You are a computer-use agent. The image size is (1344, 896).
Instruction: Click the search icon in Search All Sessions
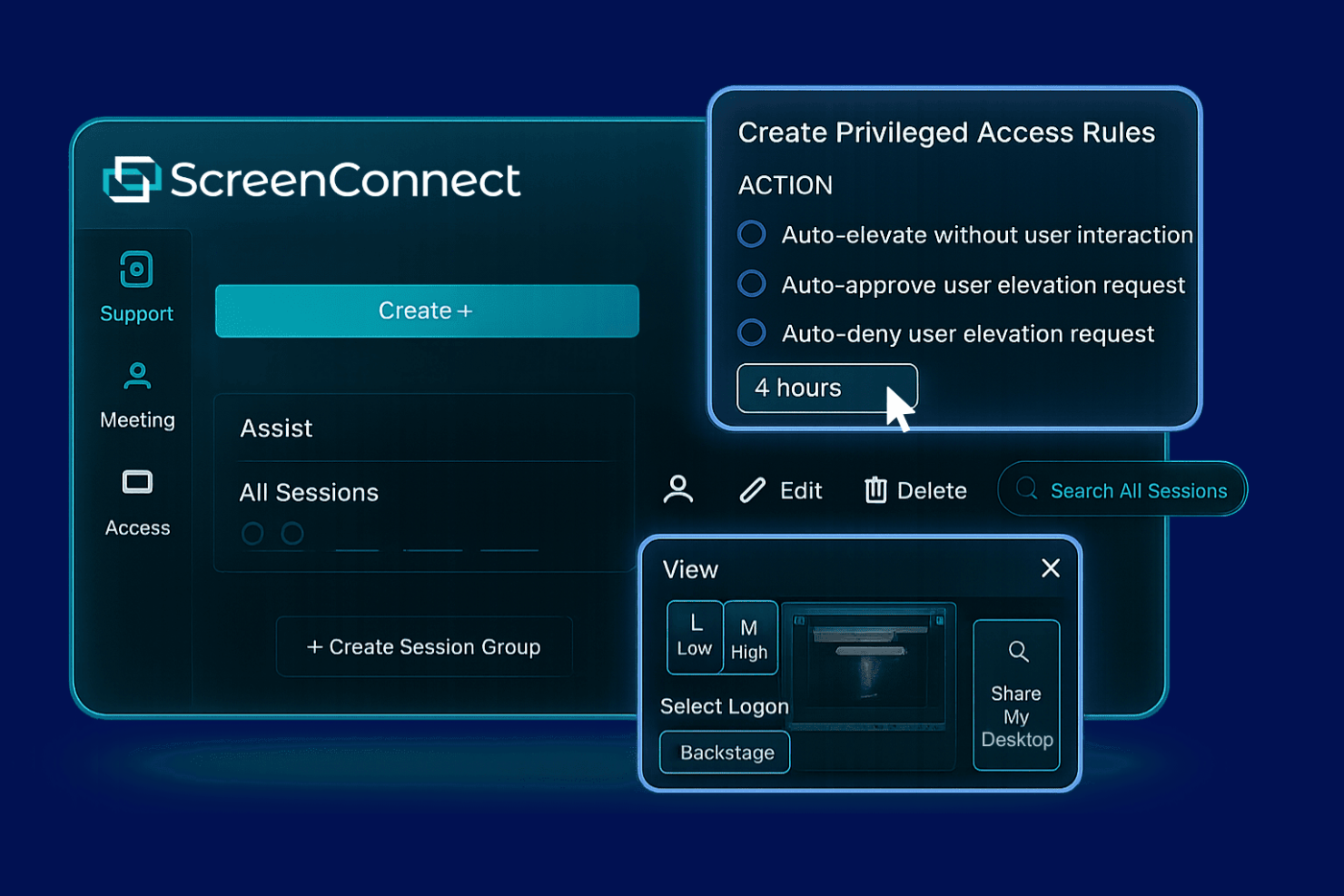[1027, 489]
